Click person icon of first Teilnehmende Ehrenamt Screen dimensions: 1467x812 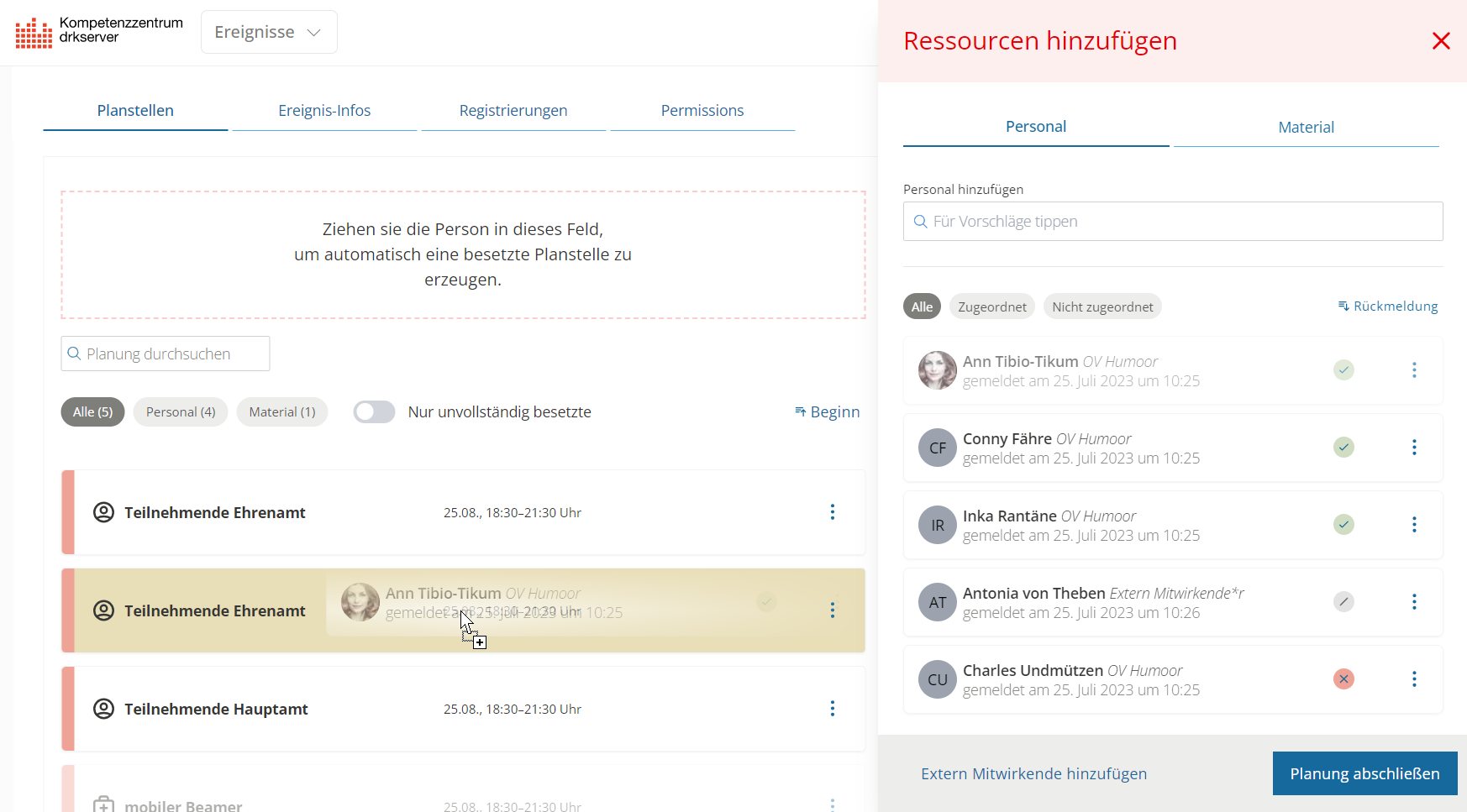pos(103,512)
